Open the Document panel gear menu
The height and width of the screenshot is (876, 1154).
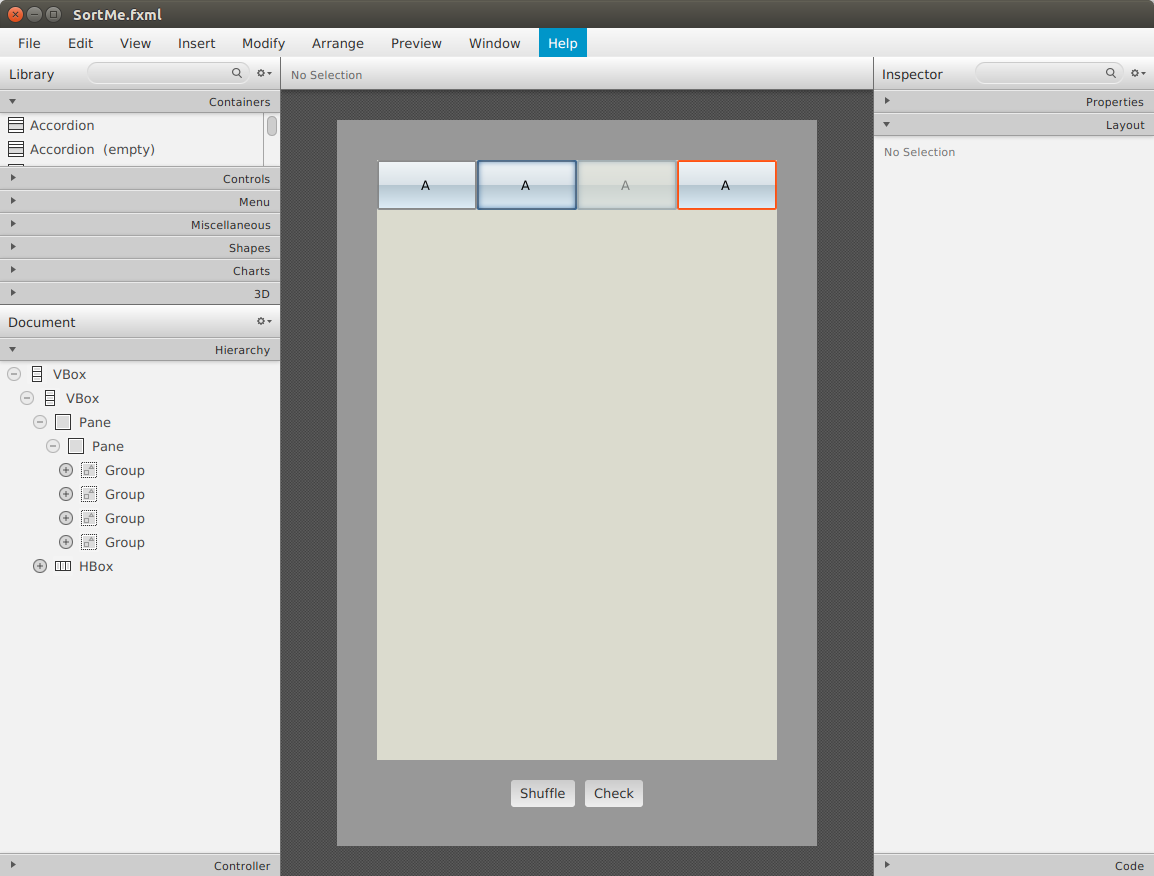[262, 321]
